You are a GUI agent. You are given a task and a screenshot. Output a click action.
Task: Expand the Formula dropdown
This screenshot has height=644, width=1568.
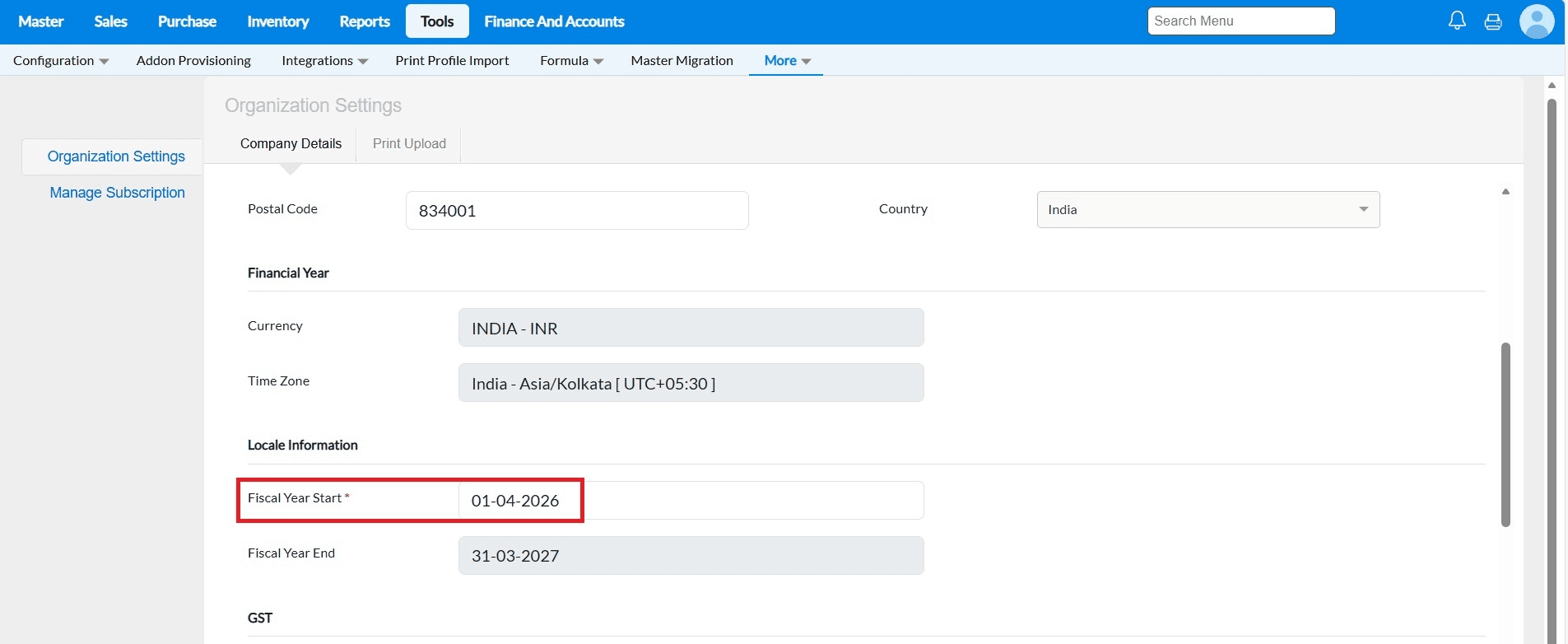pyautogui.click(x=571, y=61)
